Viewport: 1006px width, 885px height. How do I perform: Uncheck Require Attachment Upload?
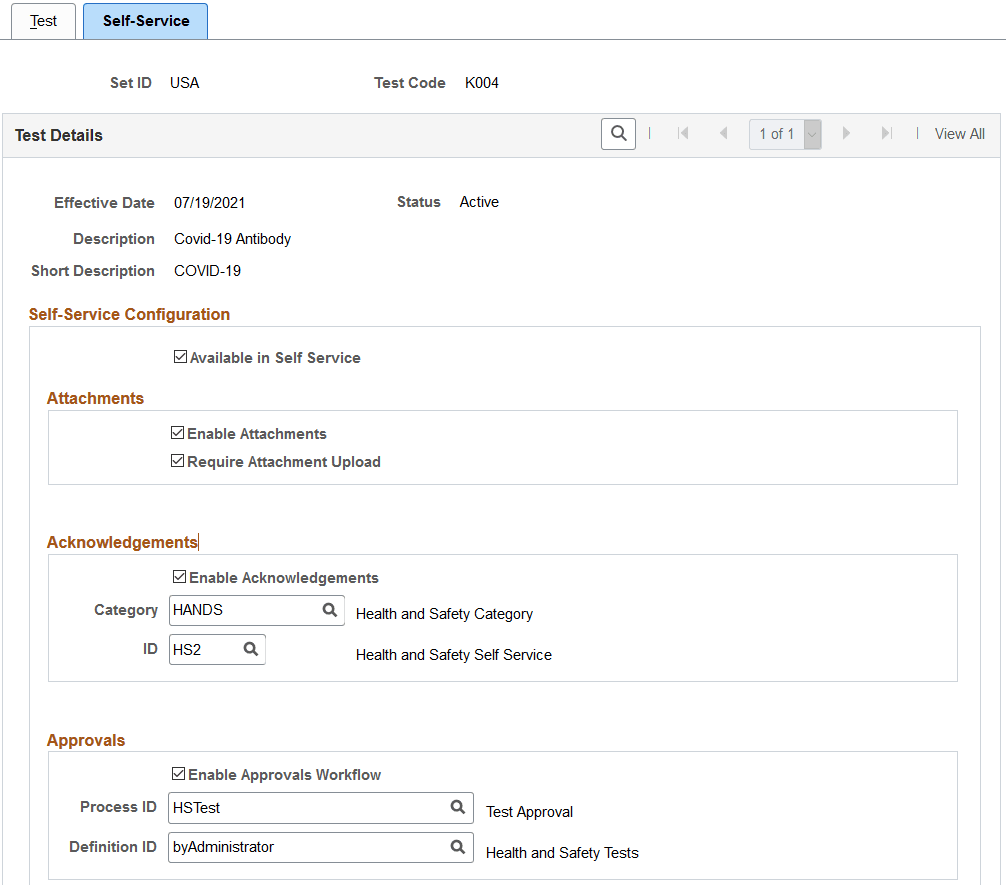[x=178, y=461]
